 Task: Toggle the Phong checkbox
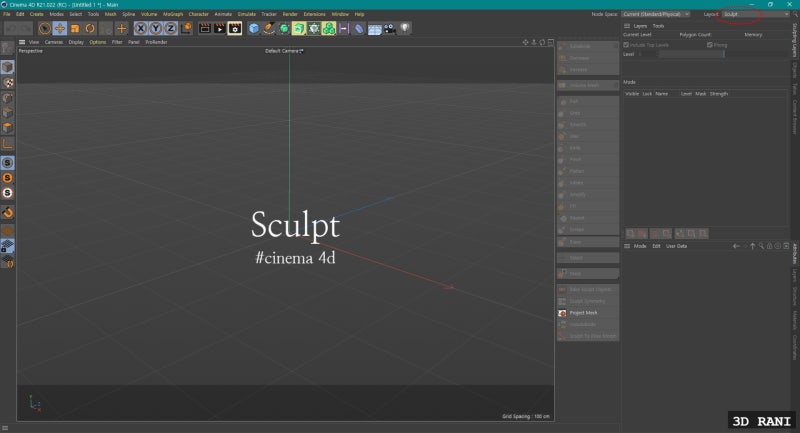[x=710, y=45]
